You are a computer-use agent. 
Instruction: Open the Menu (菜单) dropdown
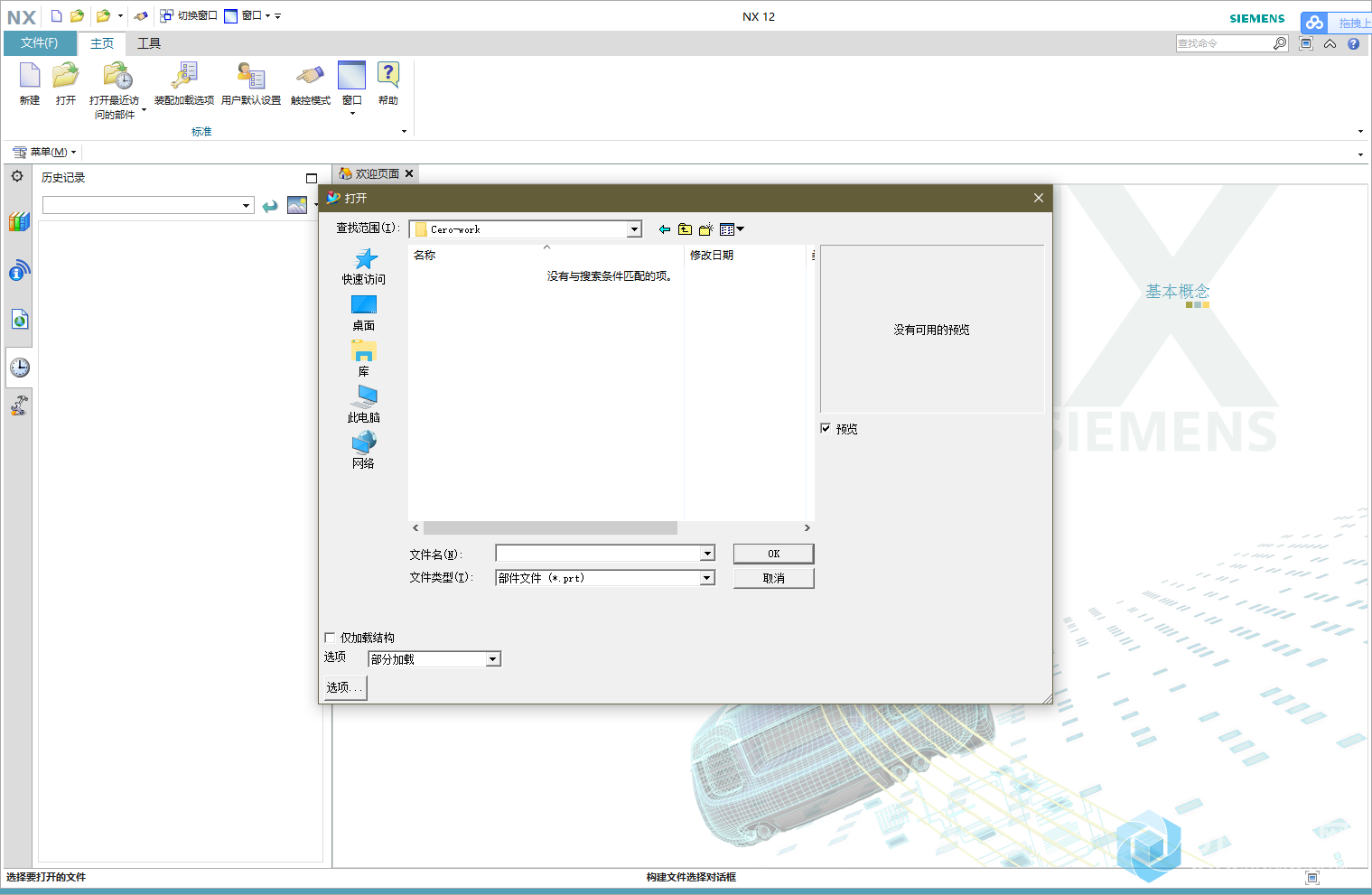(x=45, y=152)
